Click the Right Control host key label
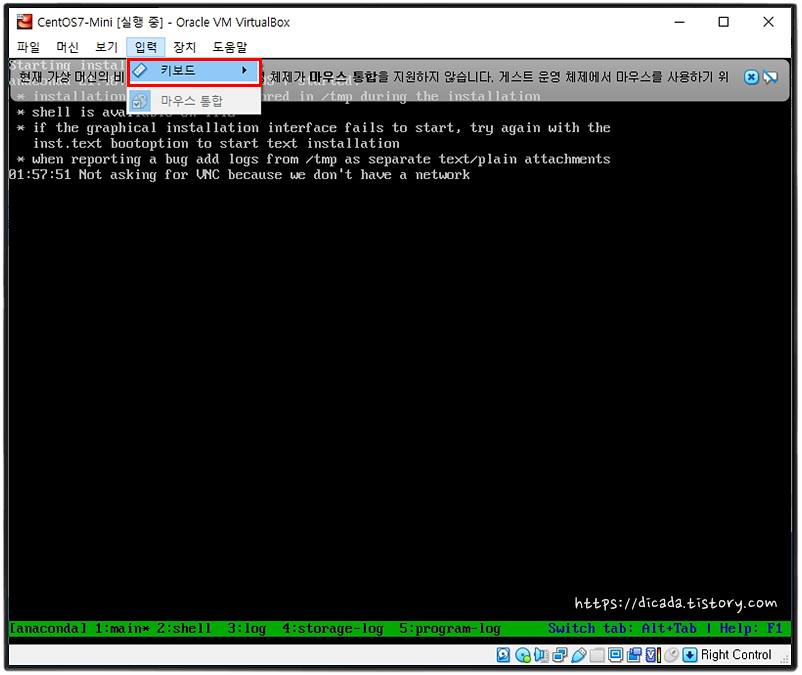The width and height of the screenshot is (802, 675). click(x=736, y=655)
